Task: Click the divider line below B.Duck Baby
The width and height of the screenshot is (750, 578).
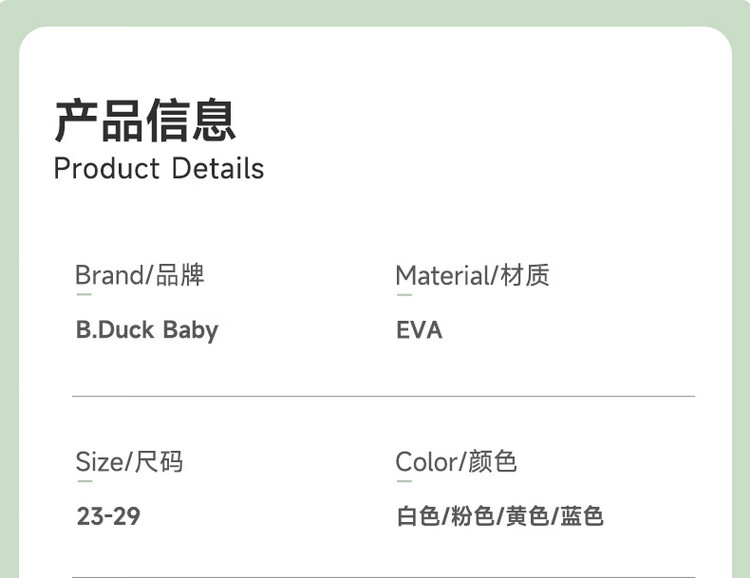Action: click(x=383, y=396)
